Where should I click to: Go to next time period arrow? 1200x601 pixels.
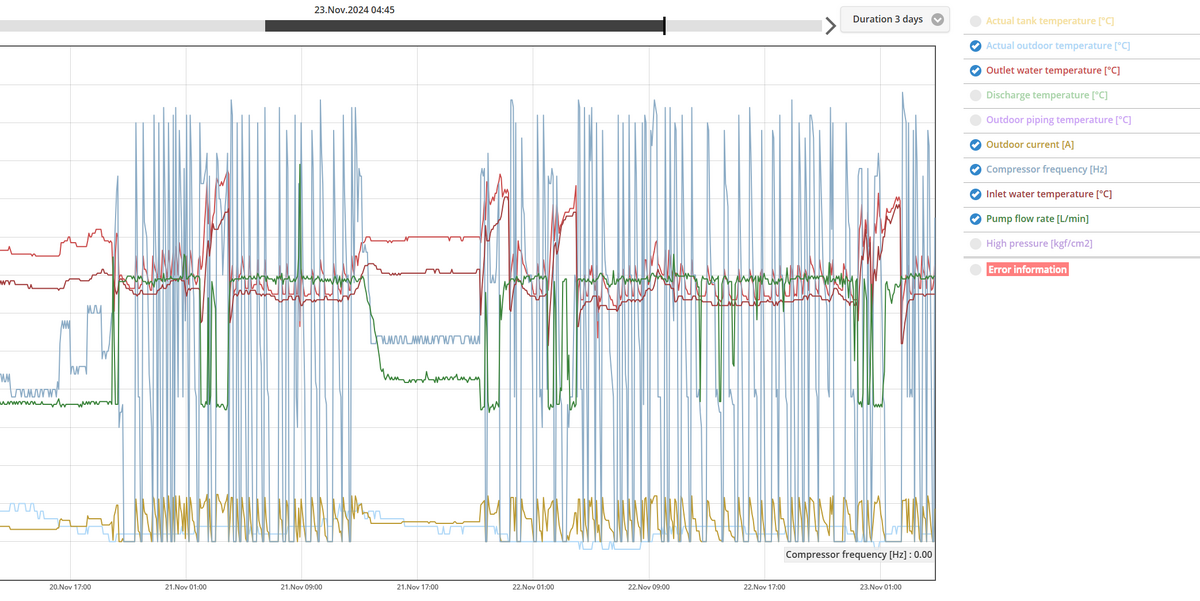[x=830, y=26]
